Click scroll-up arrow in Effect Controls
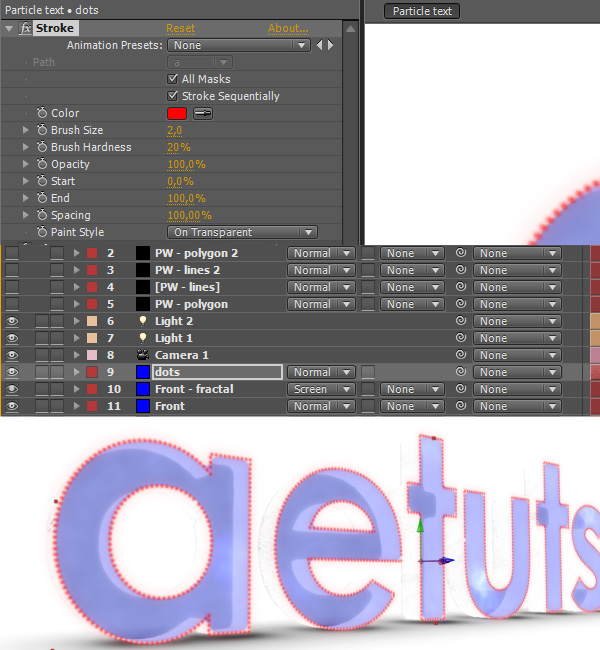 [x=350, y=29]
